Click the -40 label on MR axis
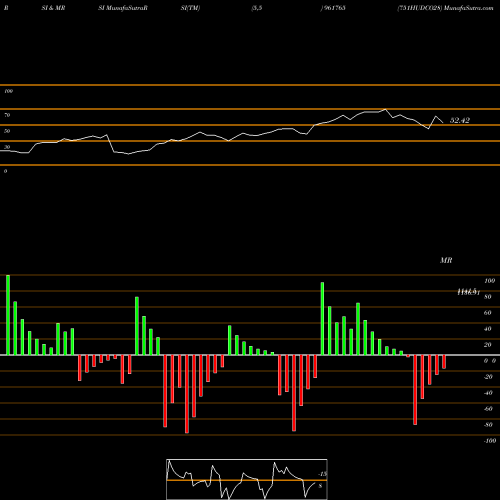Viewport: 500px width, 500px height. (x=488, y=393)
